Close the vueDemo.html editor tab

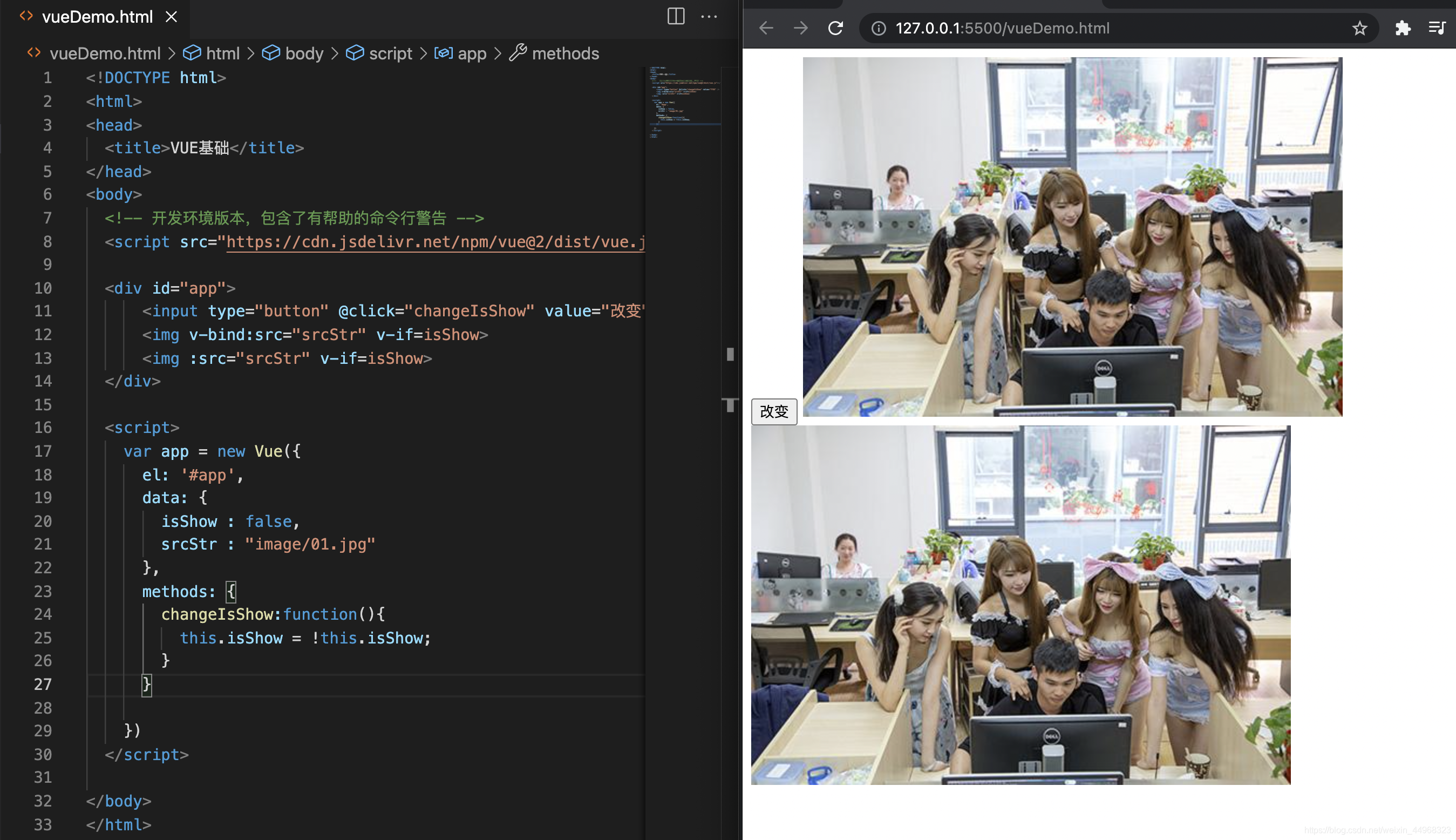click(171, 17)
